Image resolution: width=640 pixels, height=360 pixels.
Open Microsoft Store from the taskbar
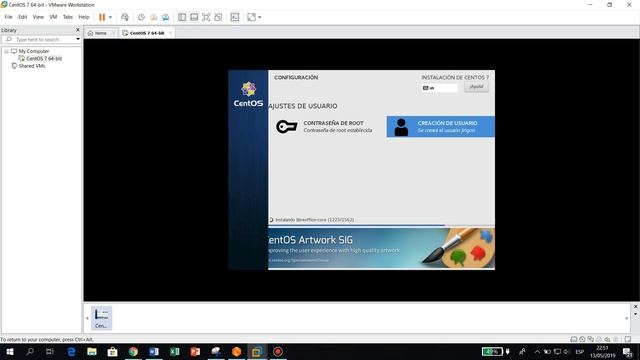tap(112, 351)
